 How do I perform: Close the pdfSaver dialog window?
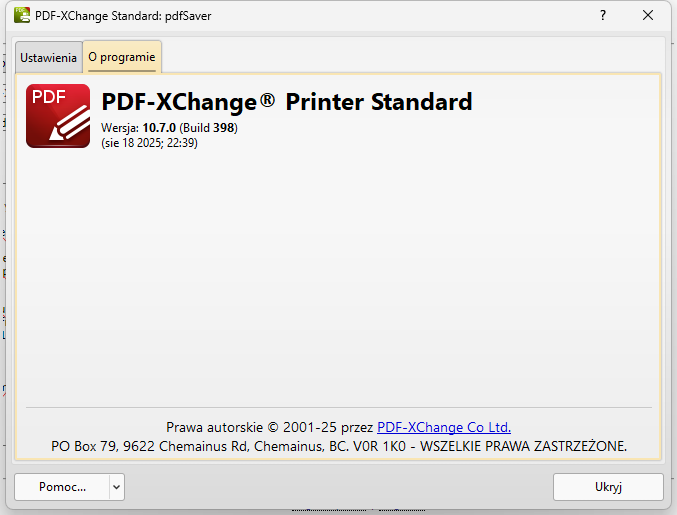pyautogui.click(x=648, y=16)
